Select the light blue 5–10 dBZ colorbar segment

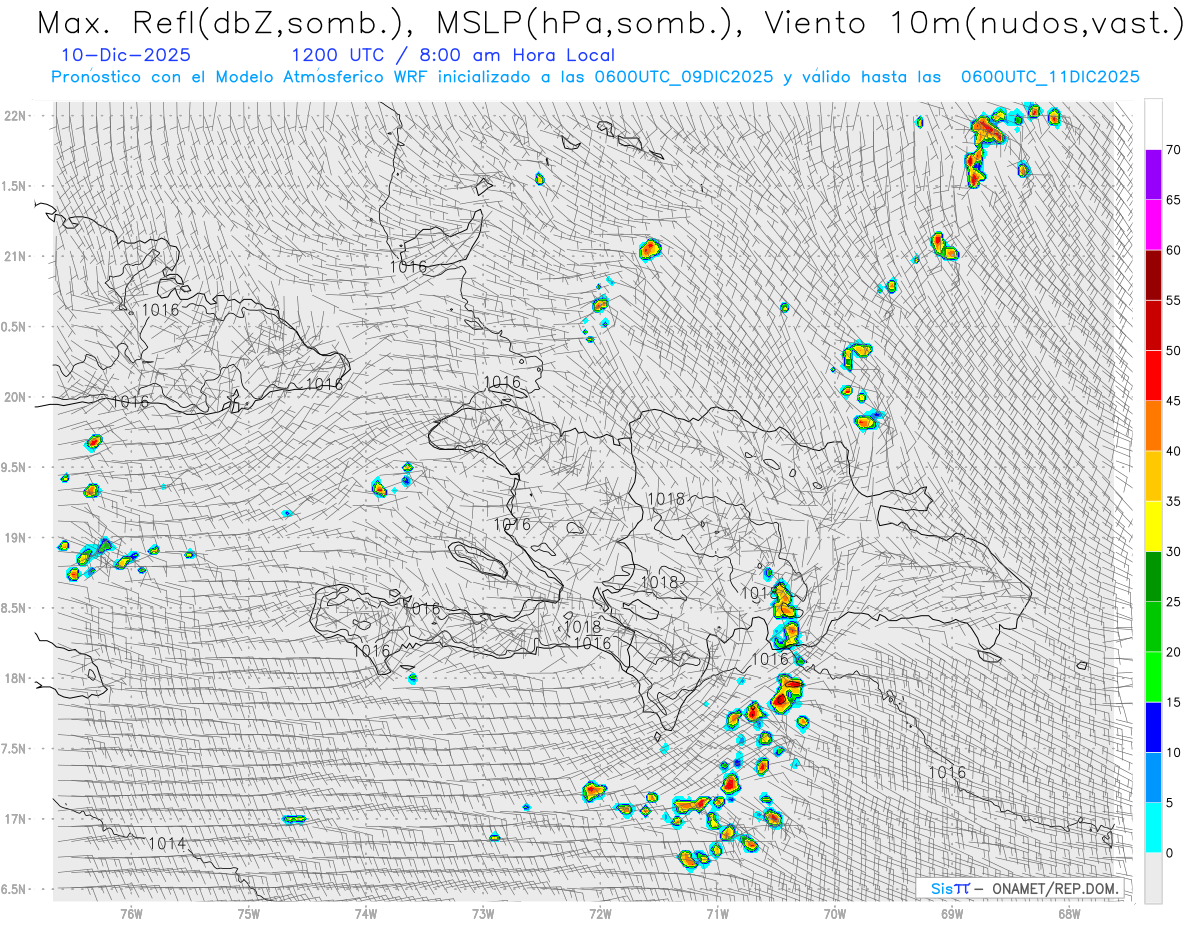pyautogui.click(x=1153, y=777)
